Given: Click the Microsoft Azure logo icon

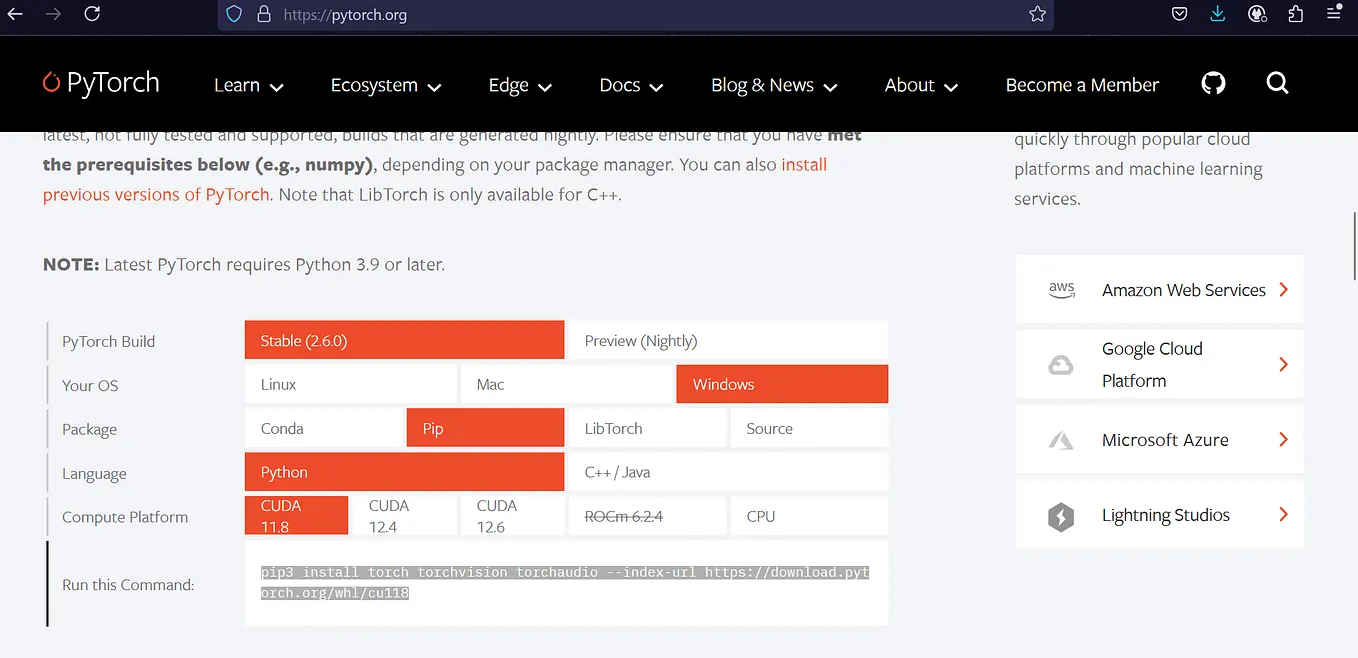Looking at the screenshot, I should [1060, 439].
